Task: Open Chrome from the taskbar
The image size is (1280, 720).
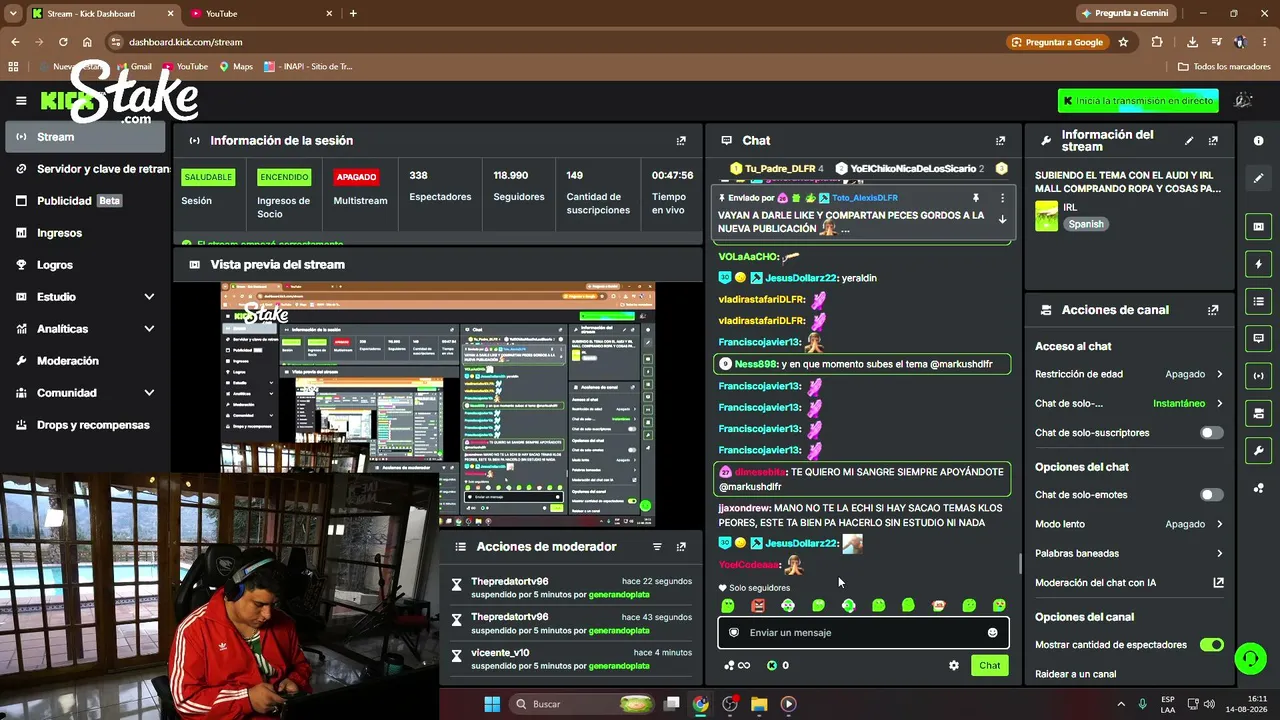Action: tap(701, 704)
